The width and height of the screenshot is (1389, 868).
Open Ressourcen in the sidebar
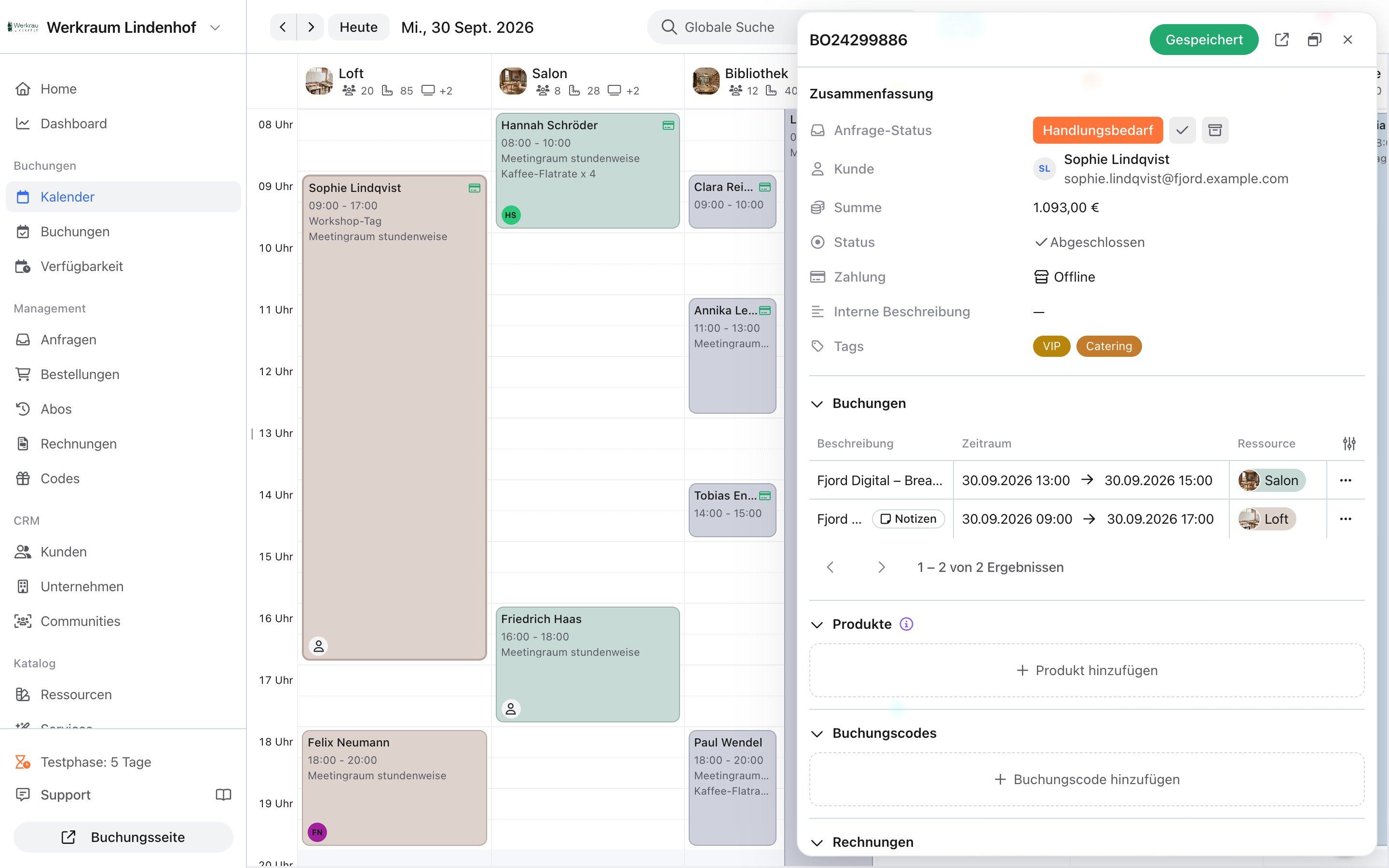click(123, 694)
